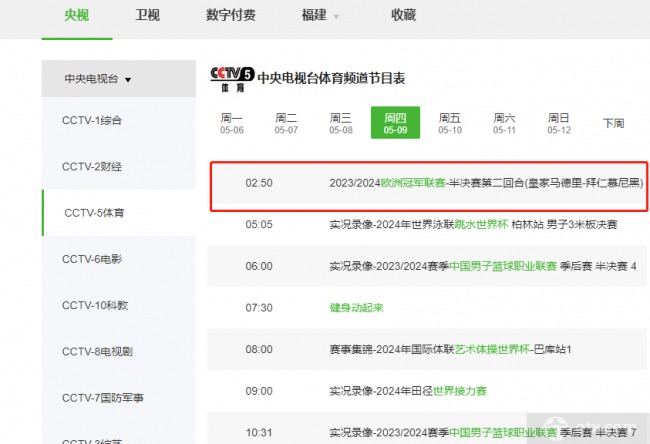Show schedule for 周五 05-10
The height and width of the screenshot is (444, 650).
click(450, 123)
